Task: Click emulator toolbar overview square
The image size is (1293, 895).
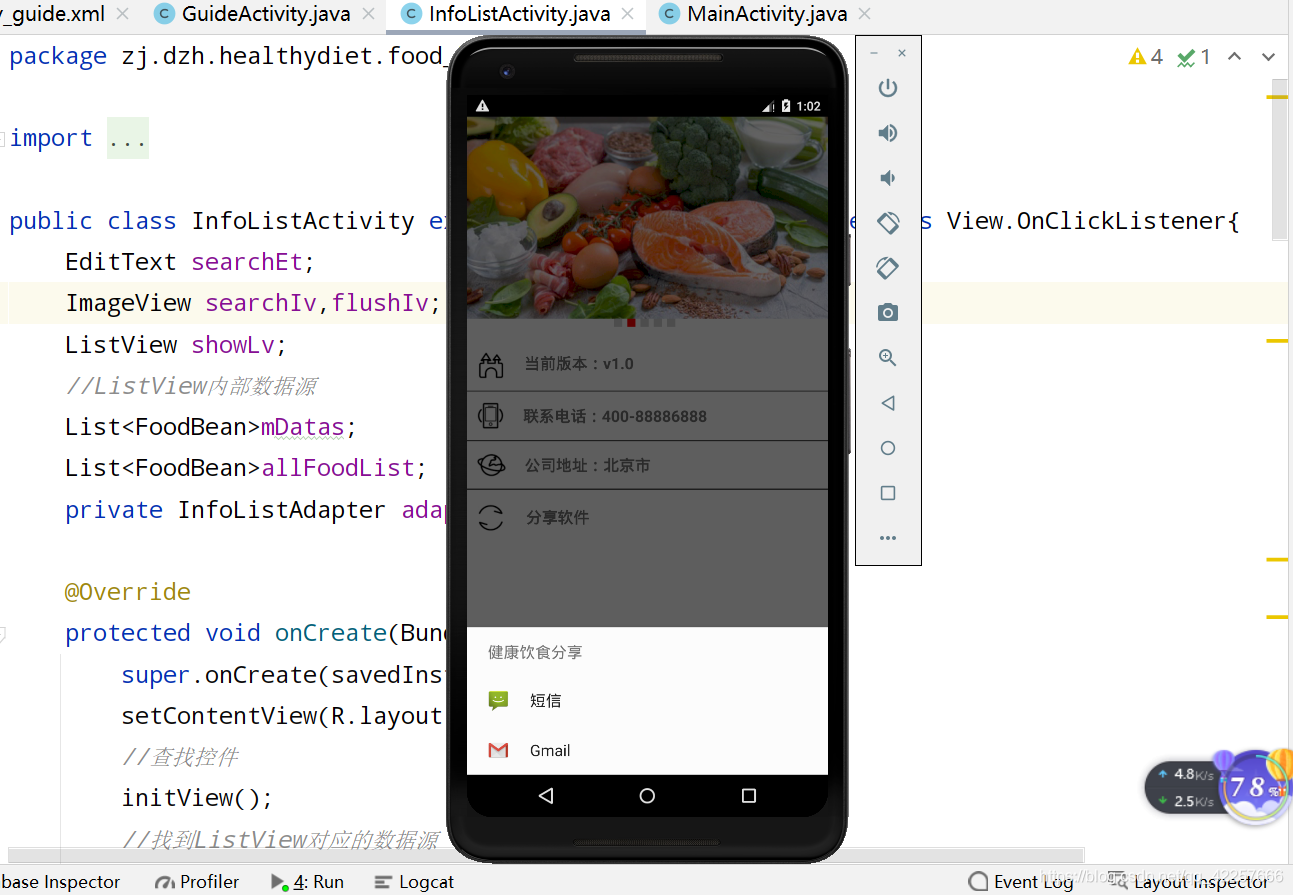Action: tap(888, 493)
